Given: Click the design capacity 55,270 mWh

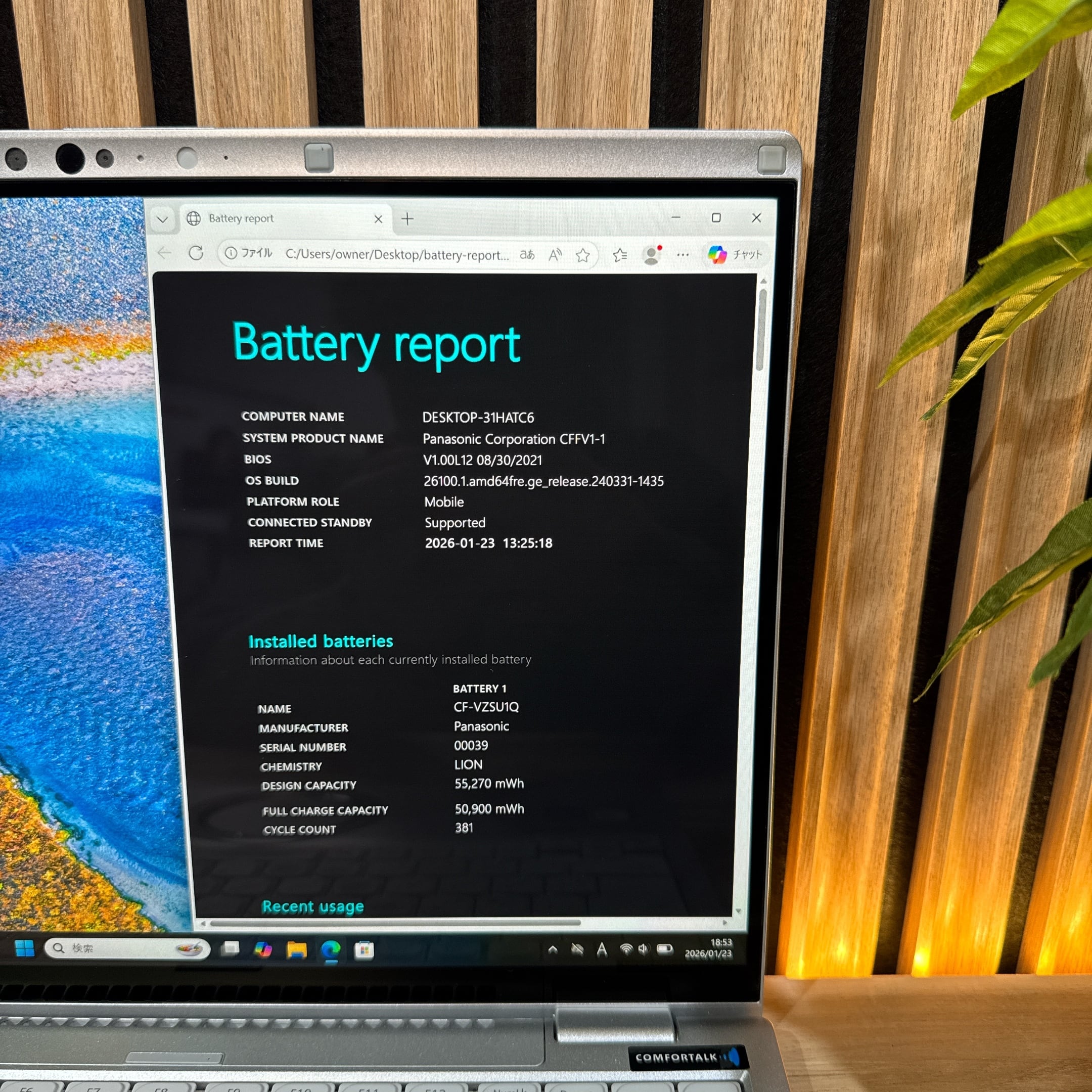Looking at the screenshot, I should click(489, 784).
